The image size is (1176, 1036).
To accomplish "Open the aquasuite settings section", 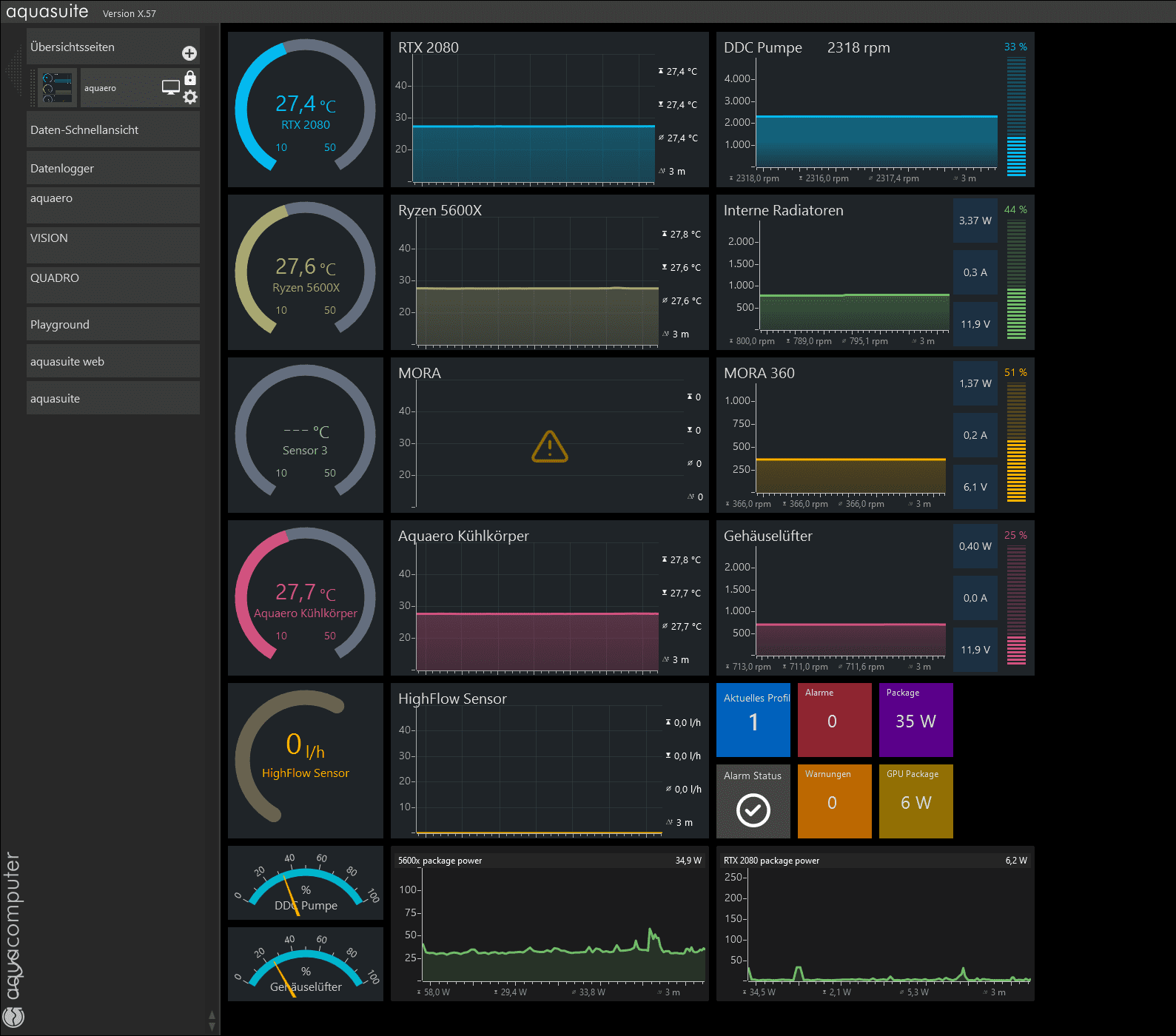I will click(x=113, y=398).
